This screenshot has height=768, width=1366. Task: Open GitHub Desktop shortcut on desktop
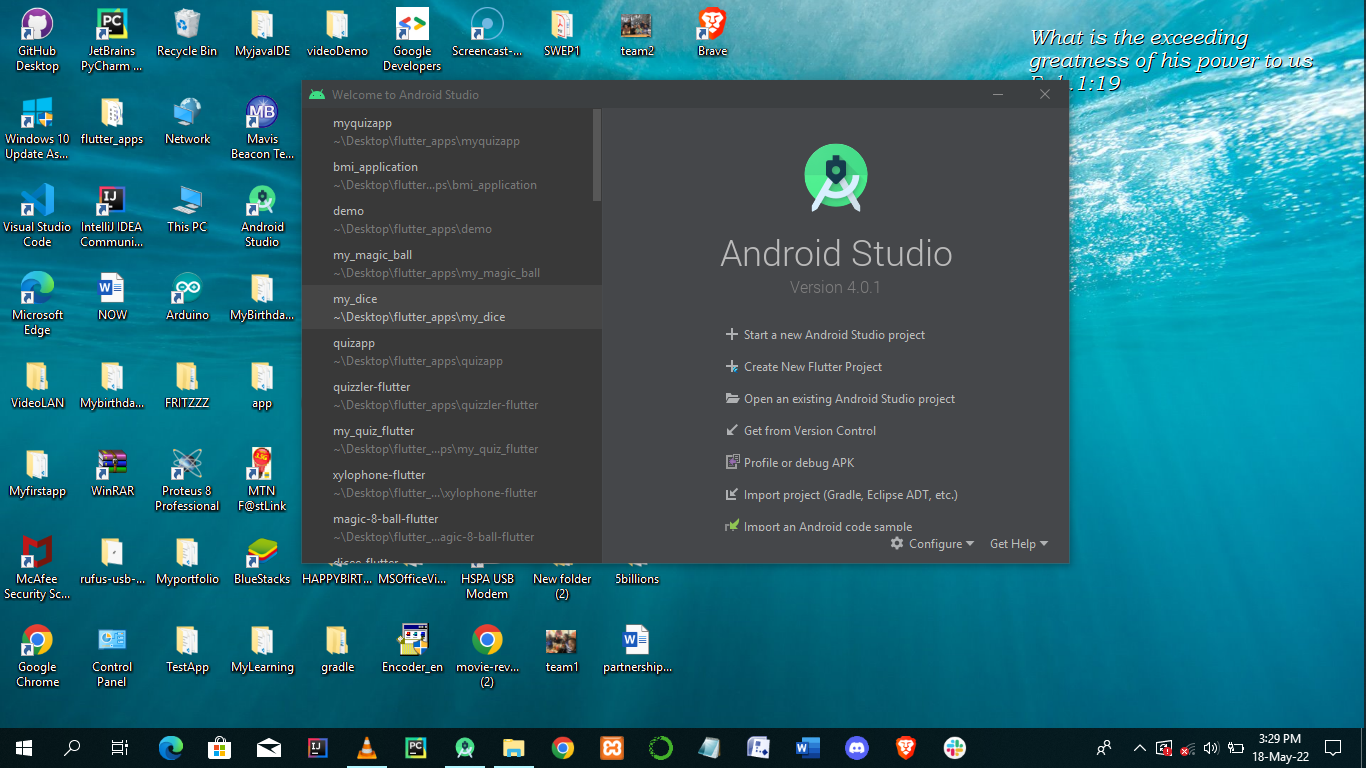(37, 41)
